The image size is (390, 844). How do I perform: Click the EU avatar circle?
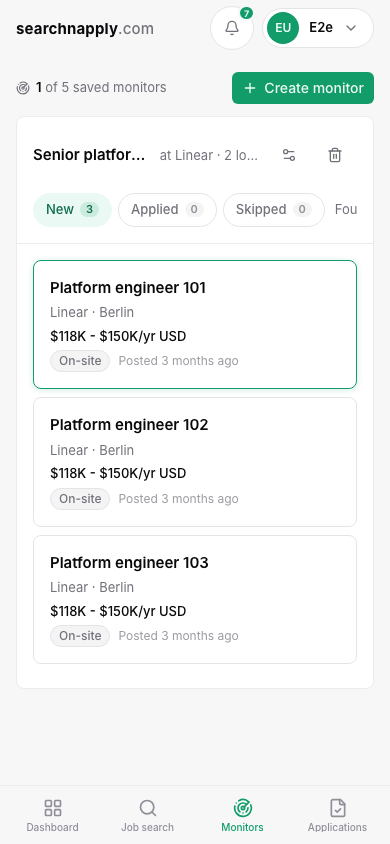(283, 28)
